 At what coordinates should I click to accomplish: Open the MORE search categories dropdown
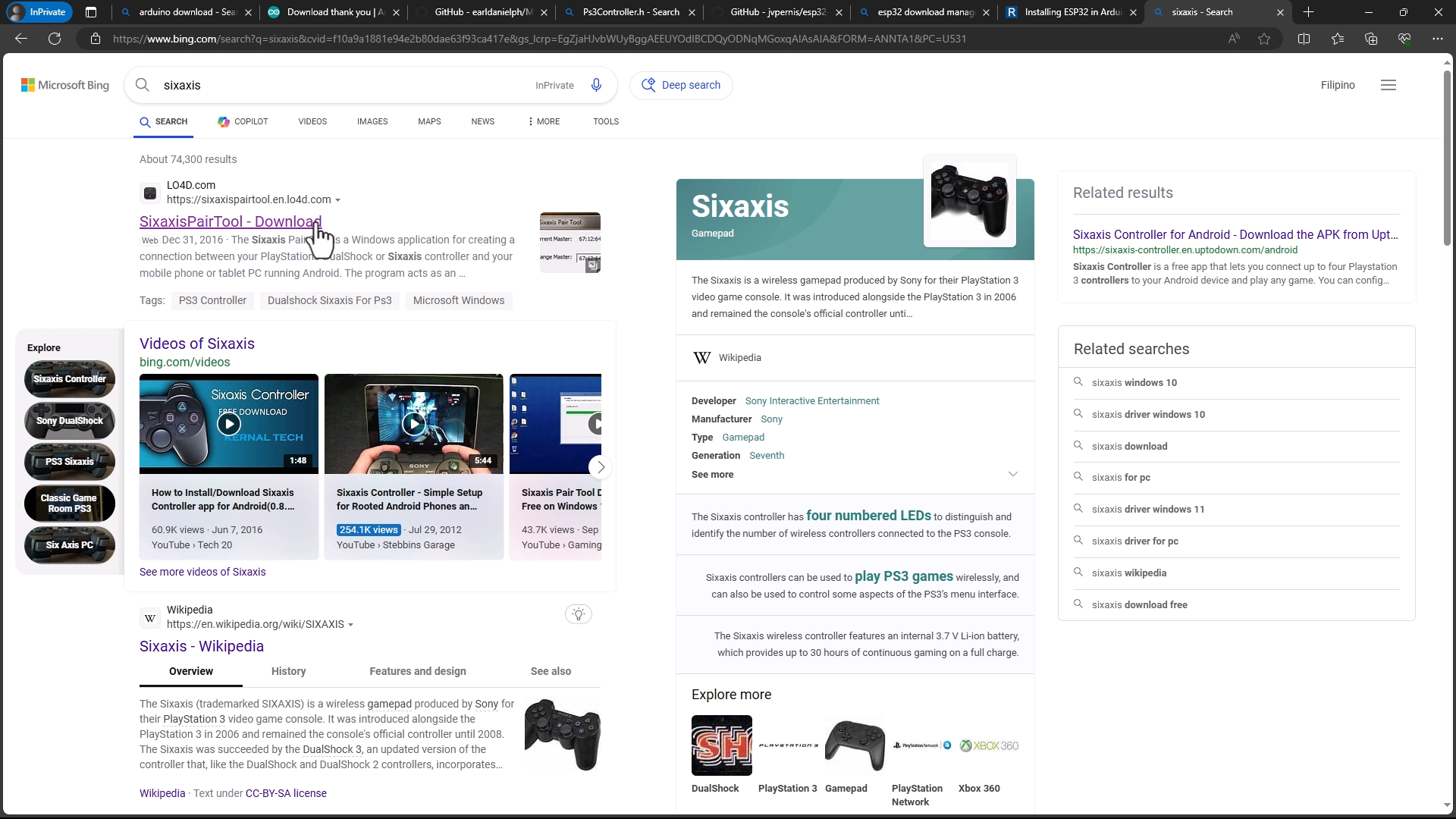tap(544, 121)
